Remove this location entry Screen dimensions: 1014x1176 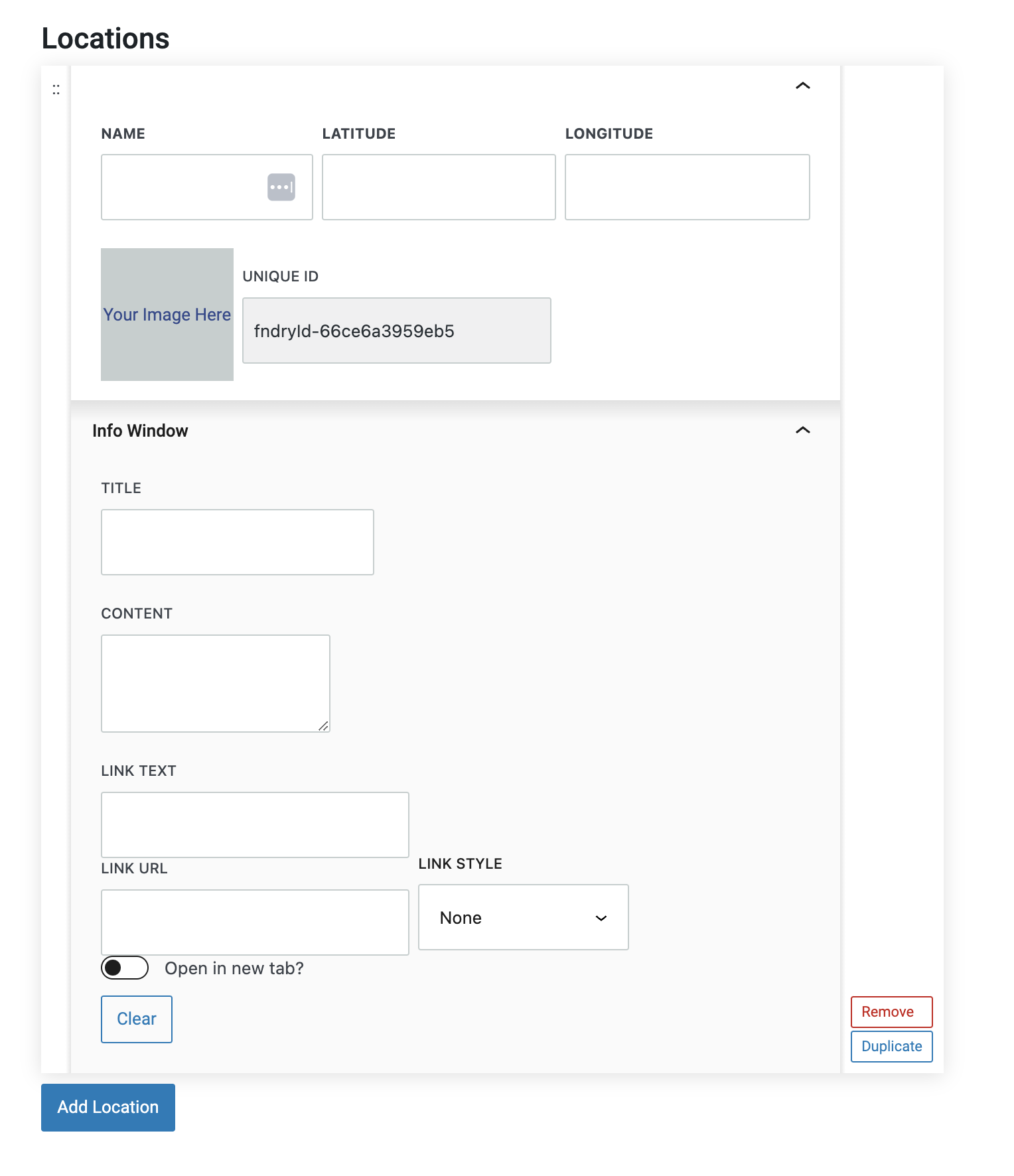point(891,1011)
